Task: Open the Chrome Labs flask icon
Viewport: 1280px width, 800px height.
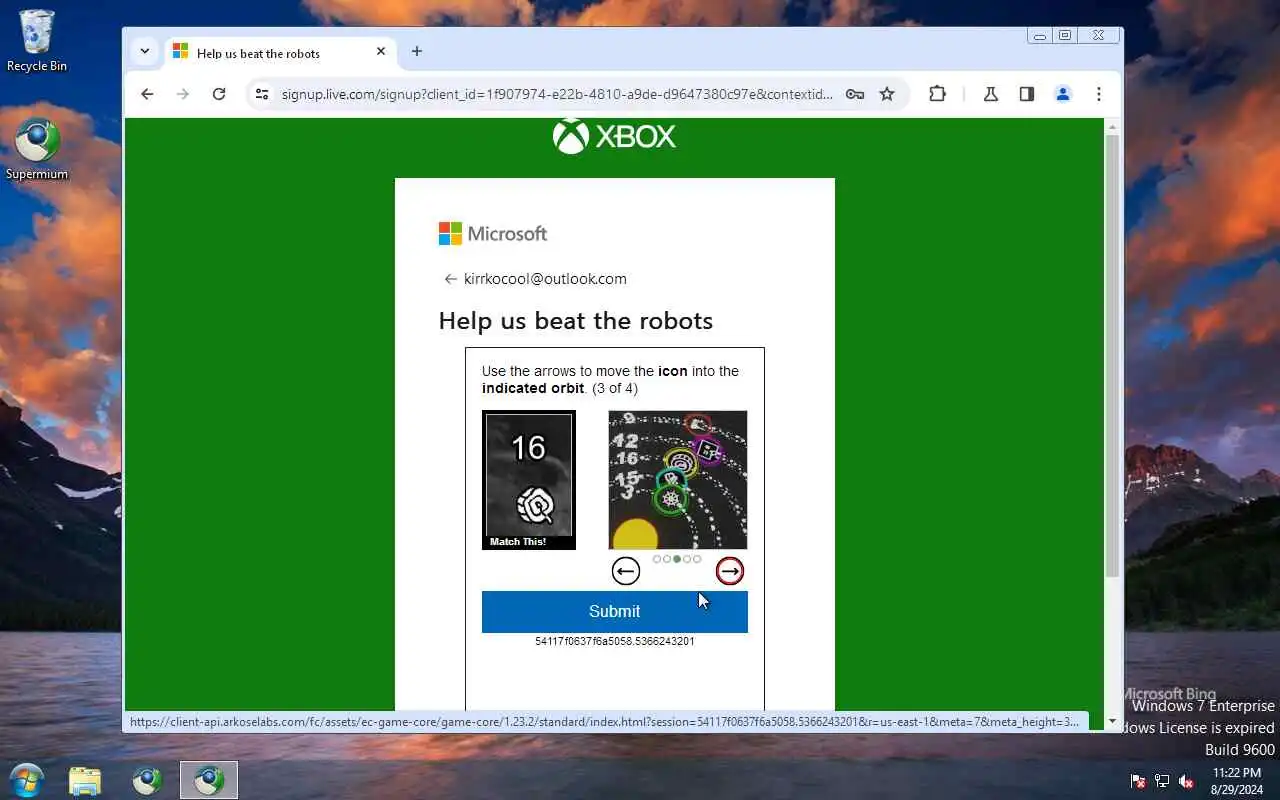Action: click(991, 94)
